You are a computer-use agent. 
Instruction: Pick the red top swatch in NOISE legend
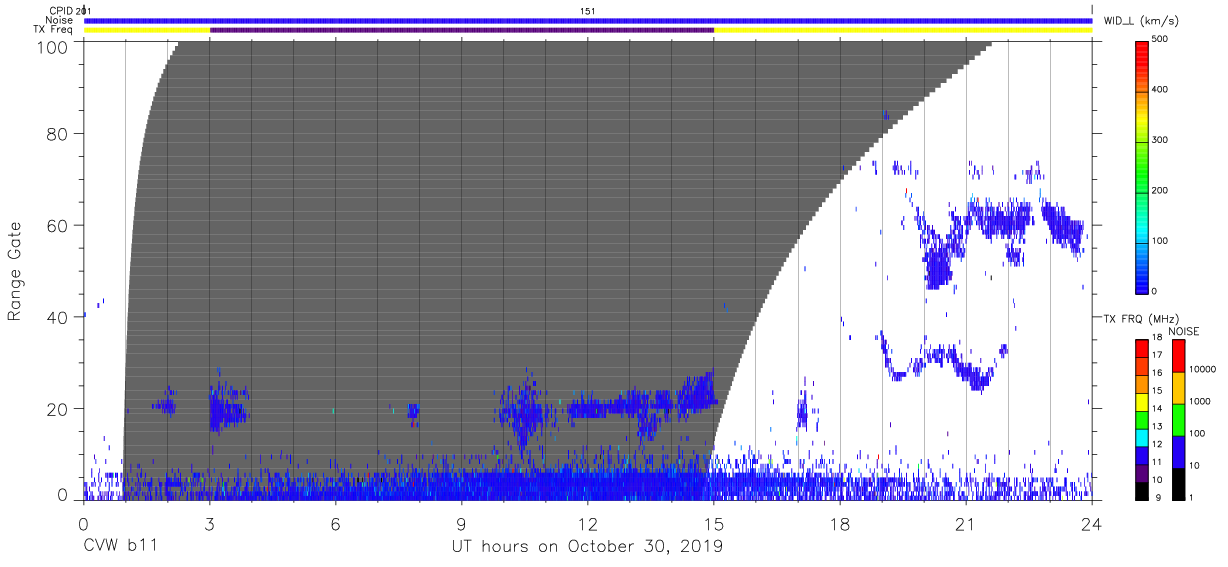[1178, 356]
